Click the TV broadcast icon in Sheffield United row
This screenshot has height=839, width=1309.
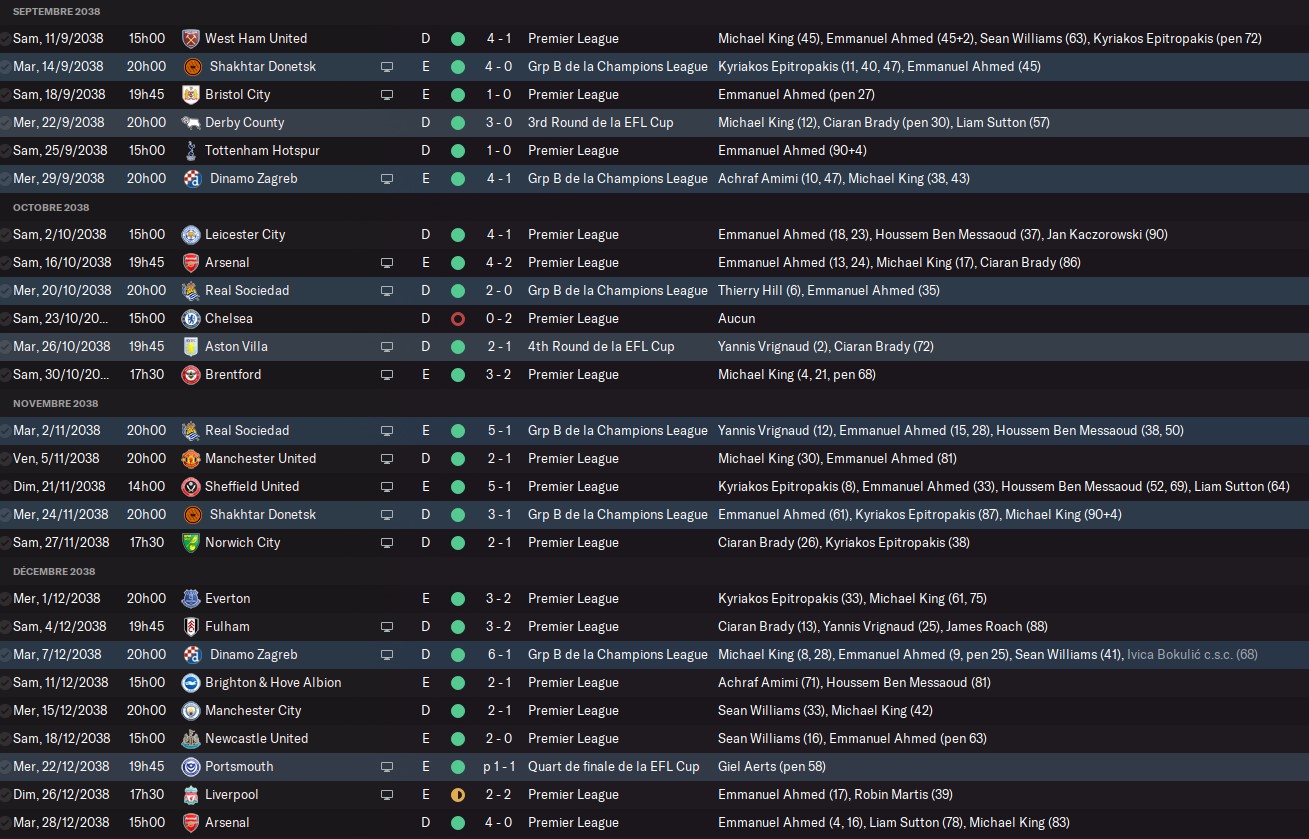pos(387,486)
